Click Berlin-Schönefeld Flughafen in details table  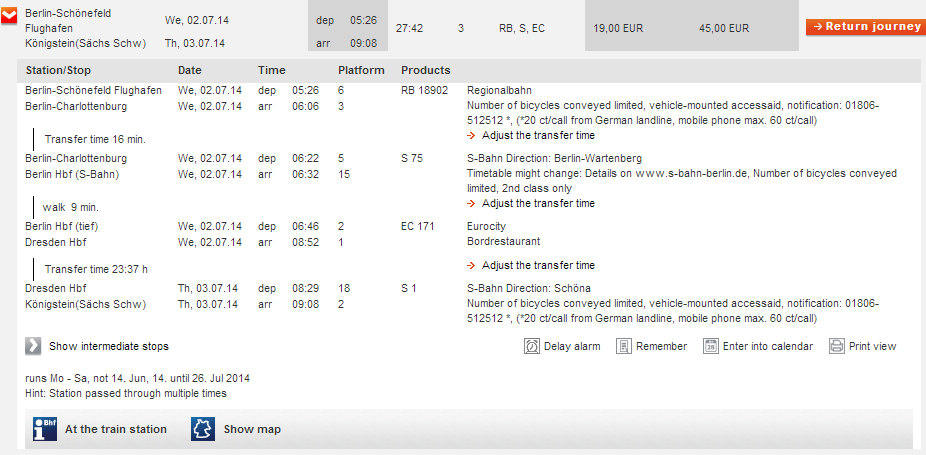[93, 90]
